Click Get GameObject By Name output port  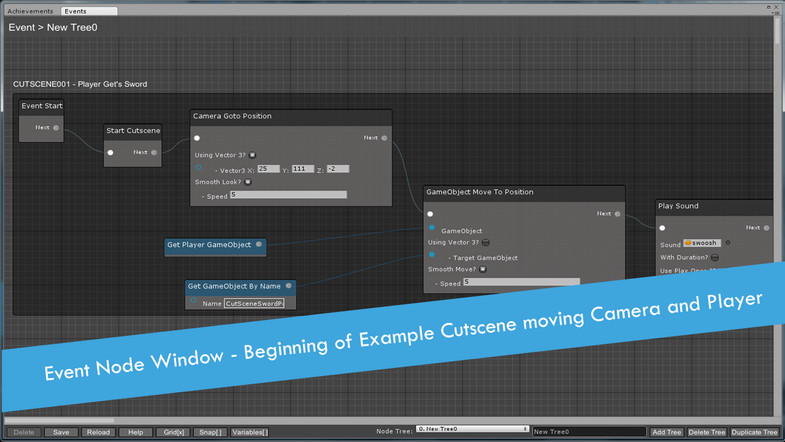[288, 286]
